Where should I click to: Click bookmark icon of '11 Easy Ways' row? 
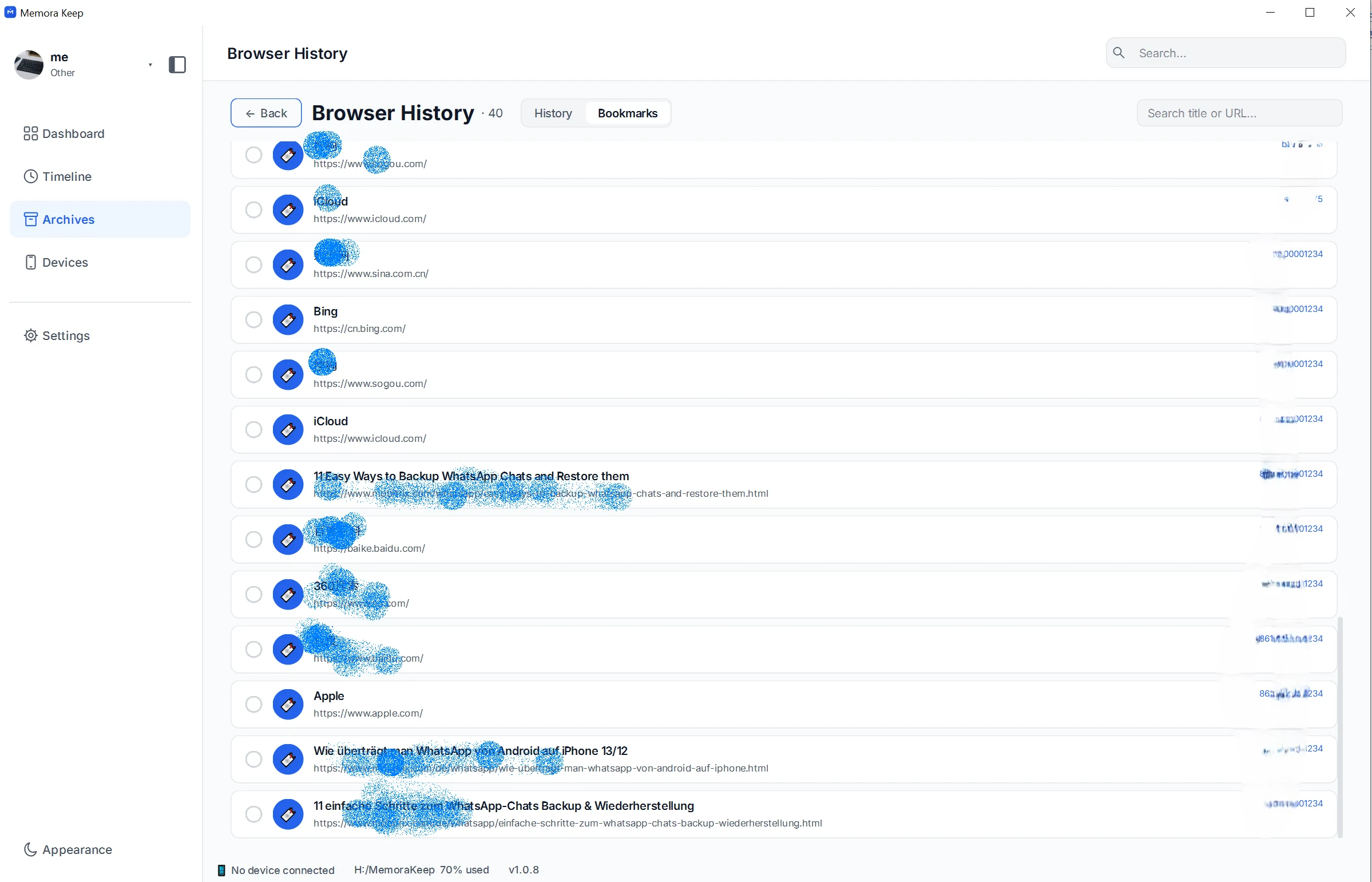tap(288, 485)
